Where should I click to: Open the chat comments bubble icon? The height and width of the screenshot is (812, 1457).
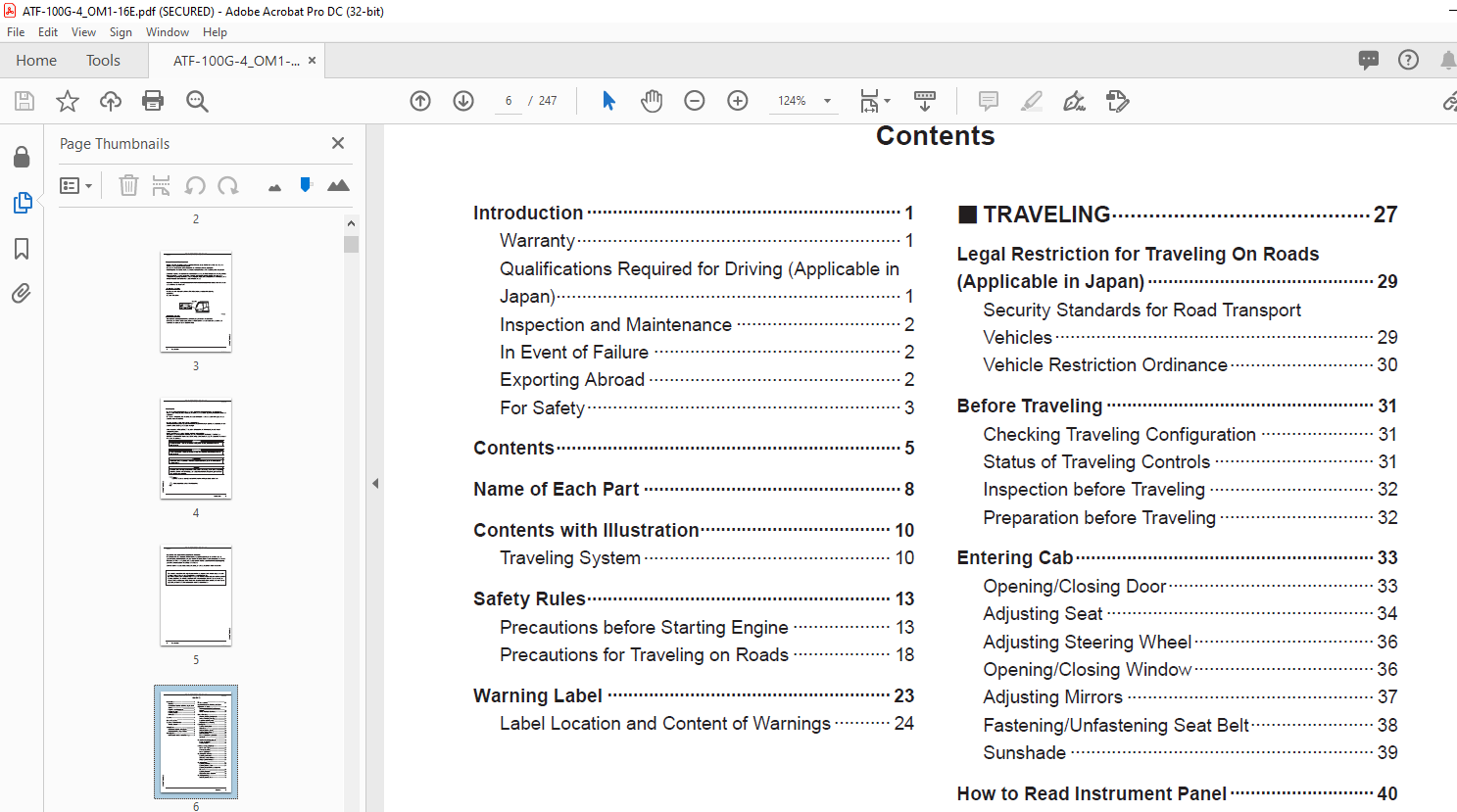click(1369, 61)
